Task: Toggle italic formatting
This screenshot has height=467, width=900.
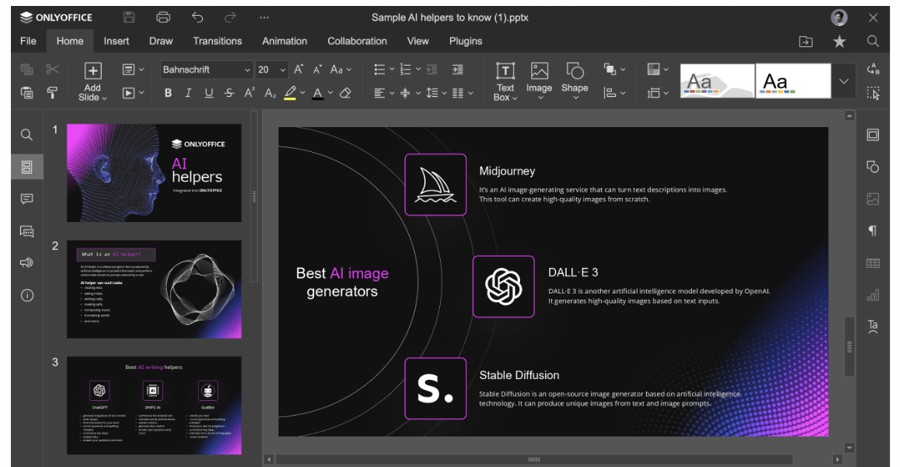Action: click(188, 93)
